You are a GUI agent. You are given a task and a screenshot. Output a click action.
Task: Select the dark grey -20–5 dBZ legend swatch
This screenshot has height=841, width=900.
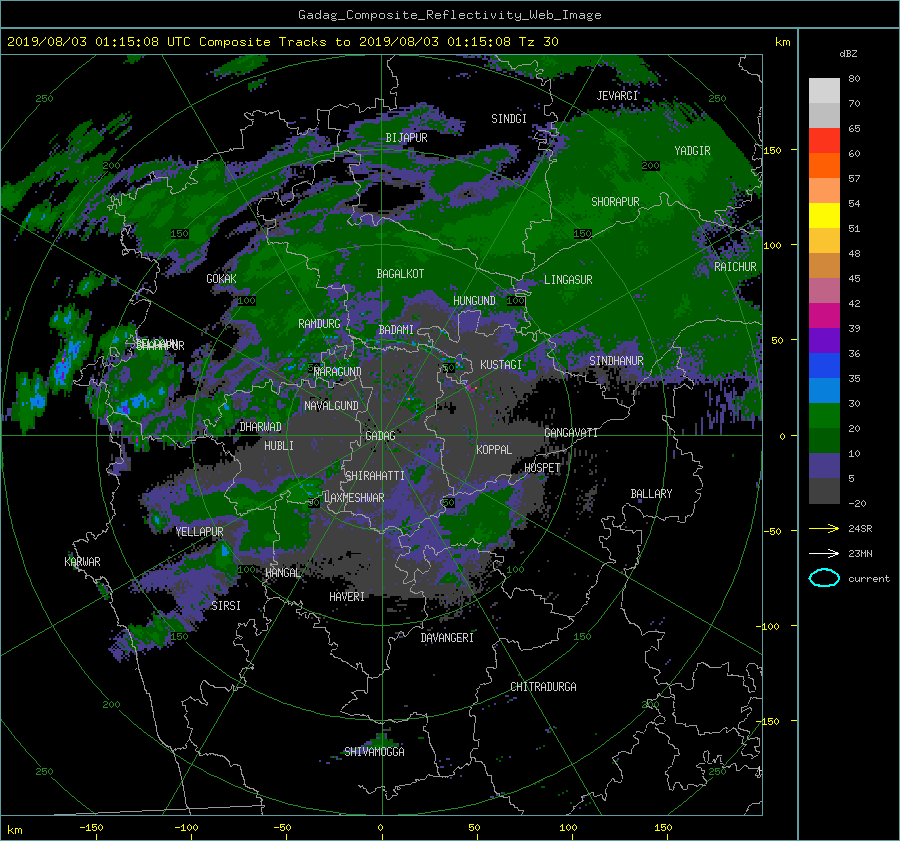824,491
